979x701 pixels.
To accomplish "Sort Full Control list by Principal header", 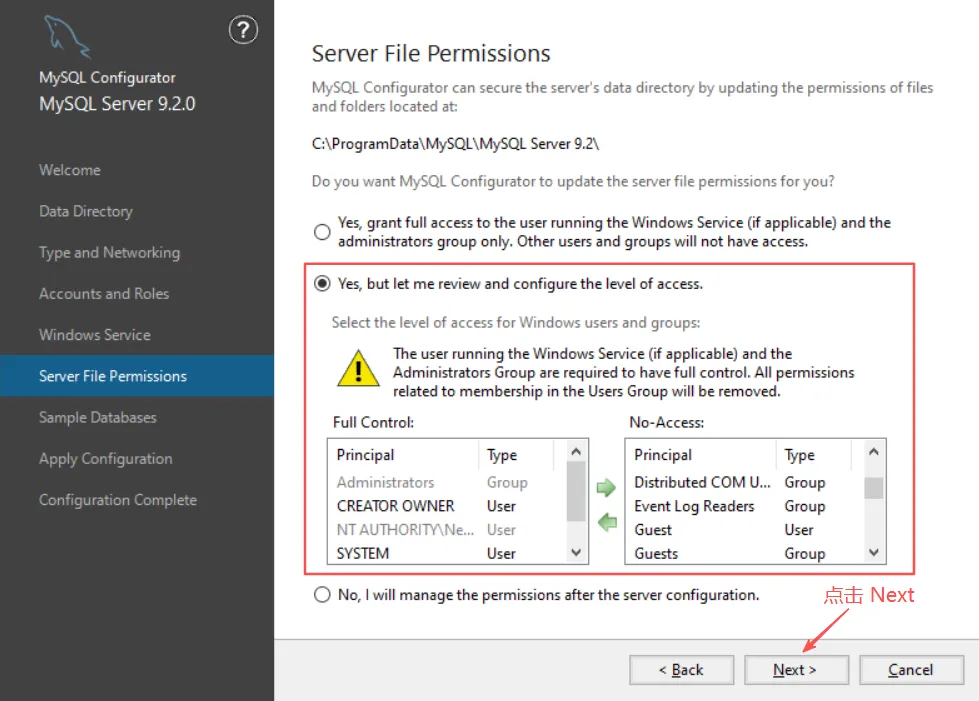I will tap(366, 455).
